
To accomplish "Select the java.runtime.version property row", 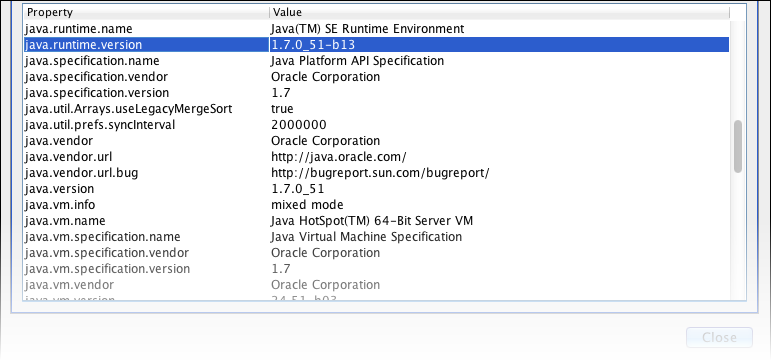I will (376, 45).
